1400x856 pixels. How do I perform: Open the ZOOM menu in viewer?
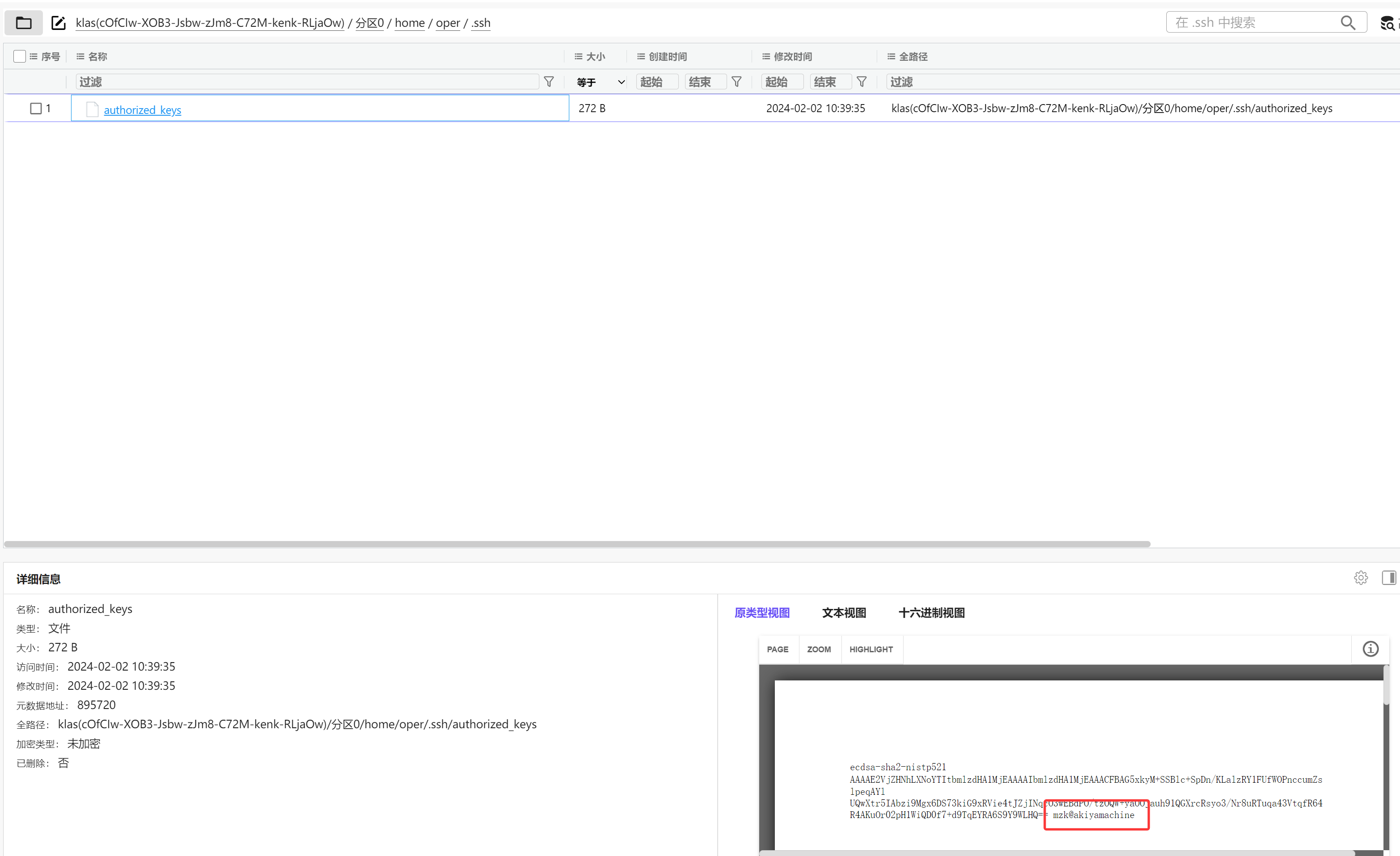pyautogui.click(x=818, y=649)
